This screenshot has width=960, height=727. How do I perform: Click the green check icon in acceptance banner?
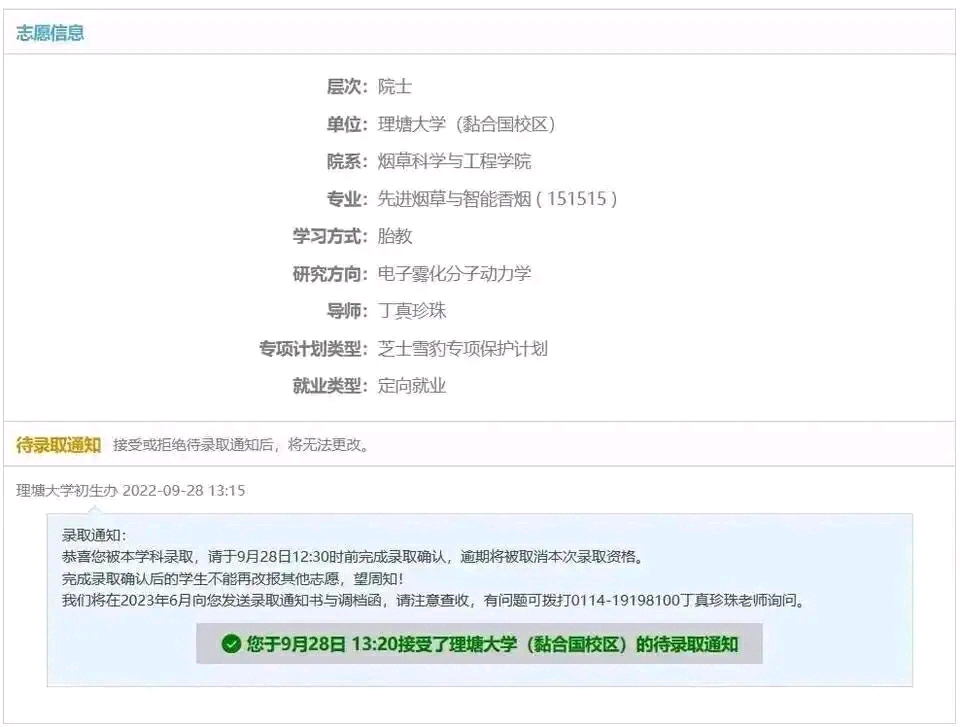[231, 644]
